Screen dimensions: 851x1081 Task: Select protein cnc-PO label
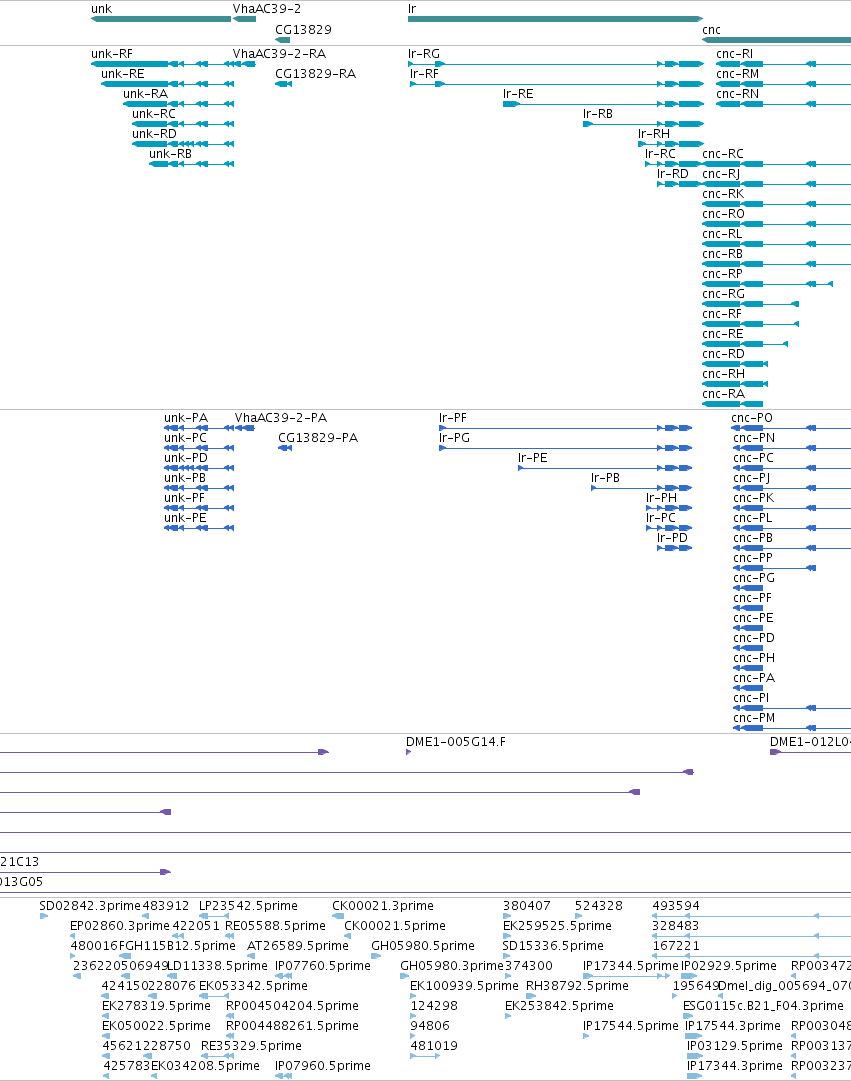tap(752, 418)
